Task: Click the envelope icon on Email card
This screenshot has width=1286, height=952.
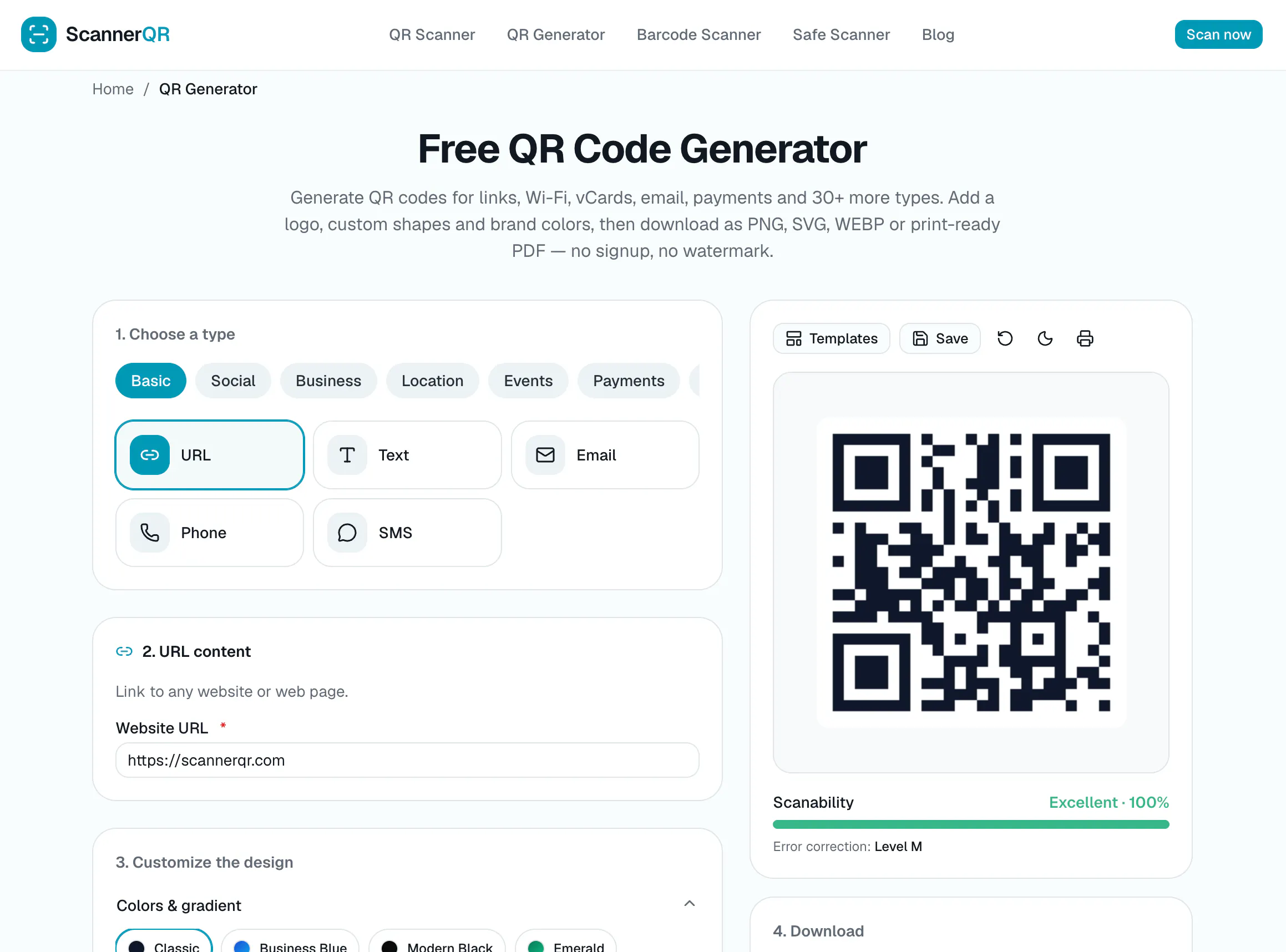Action: point(545,455)
